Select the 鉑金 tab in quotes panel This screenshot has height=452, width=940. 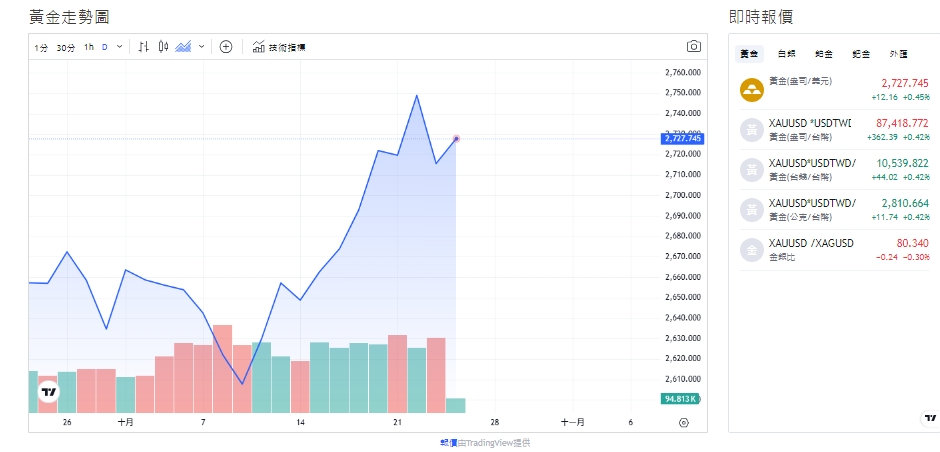pyautogui.click(x=824, y=54)
